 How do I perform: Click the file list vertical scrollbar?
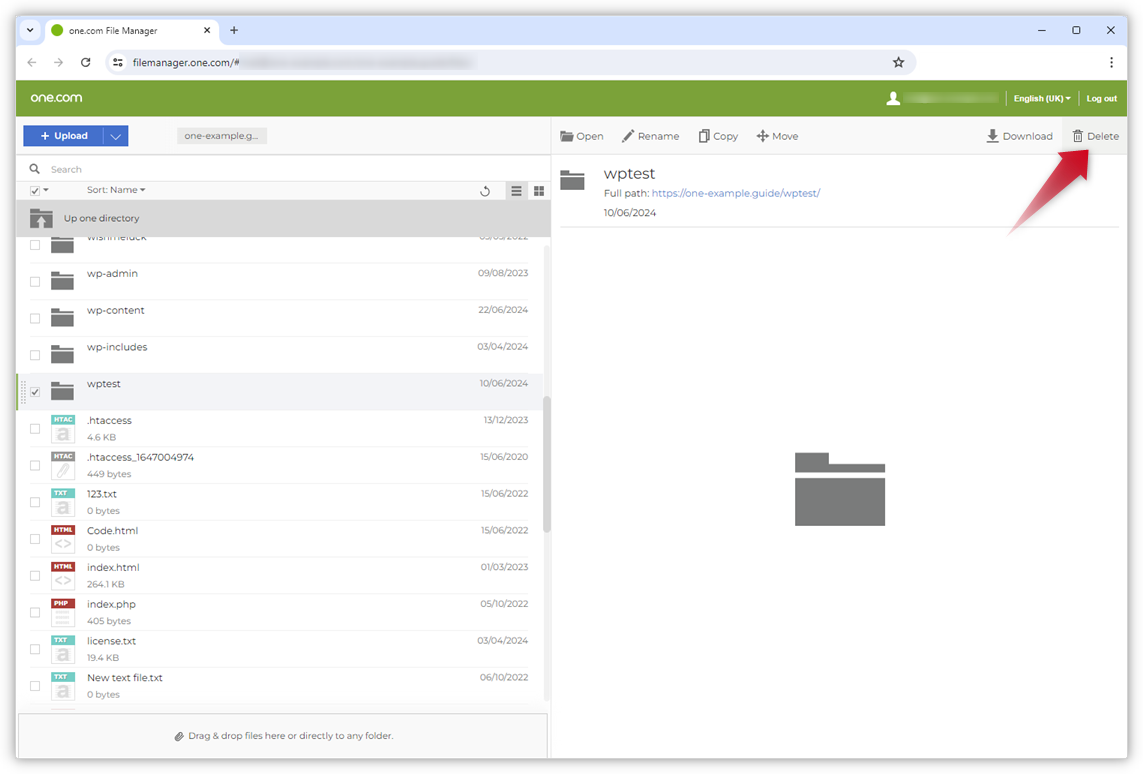pyautogui.click(x=546, y=465)
